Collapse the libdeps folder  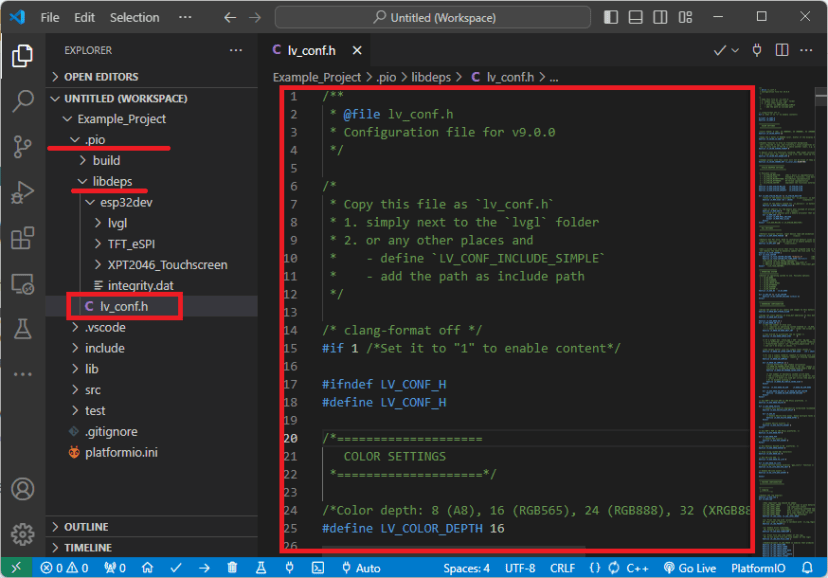pyautogui.click(x=109, y=181)
